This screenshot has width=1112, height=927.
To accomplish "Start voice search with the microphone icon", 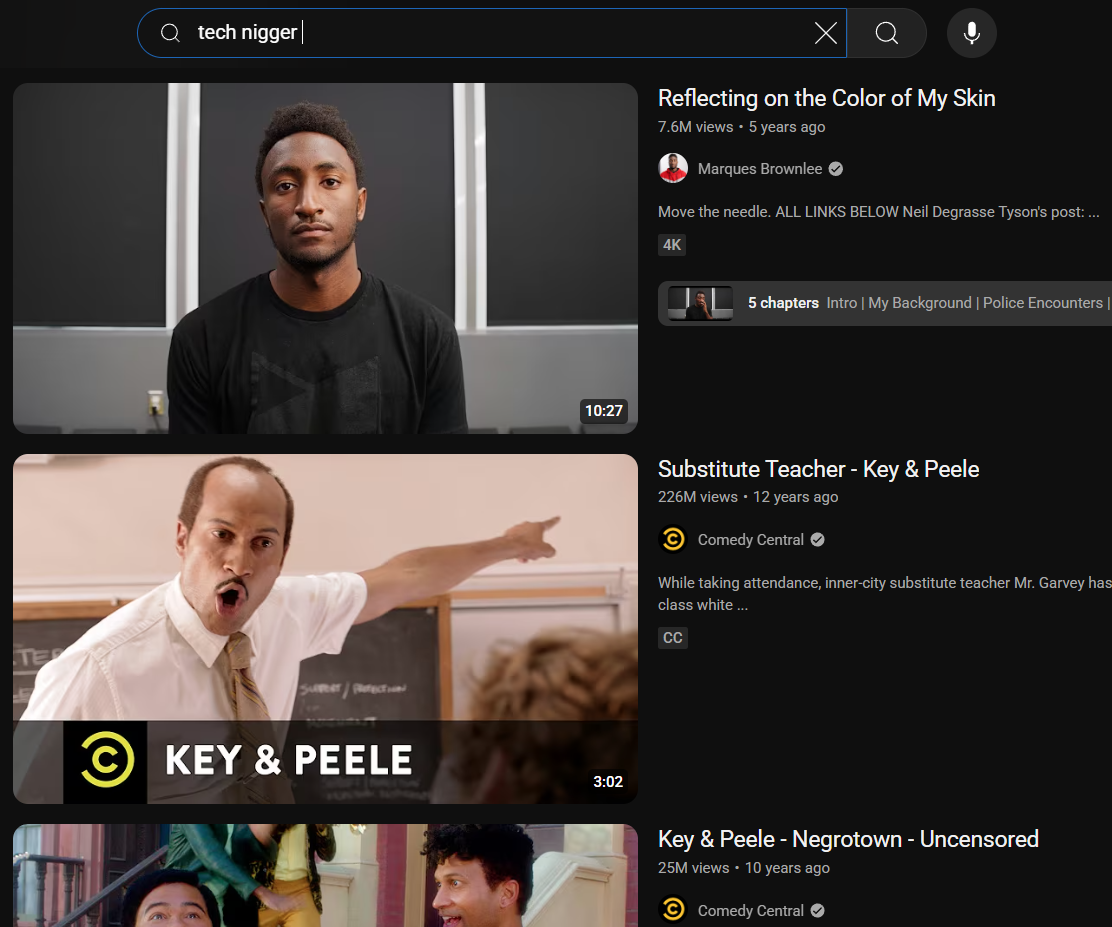I will [x=972, y=33].
